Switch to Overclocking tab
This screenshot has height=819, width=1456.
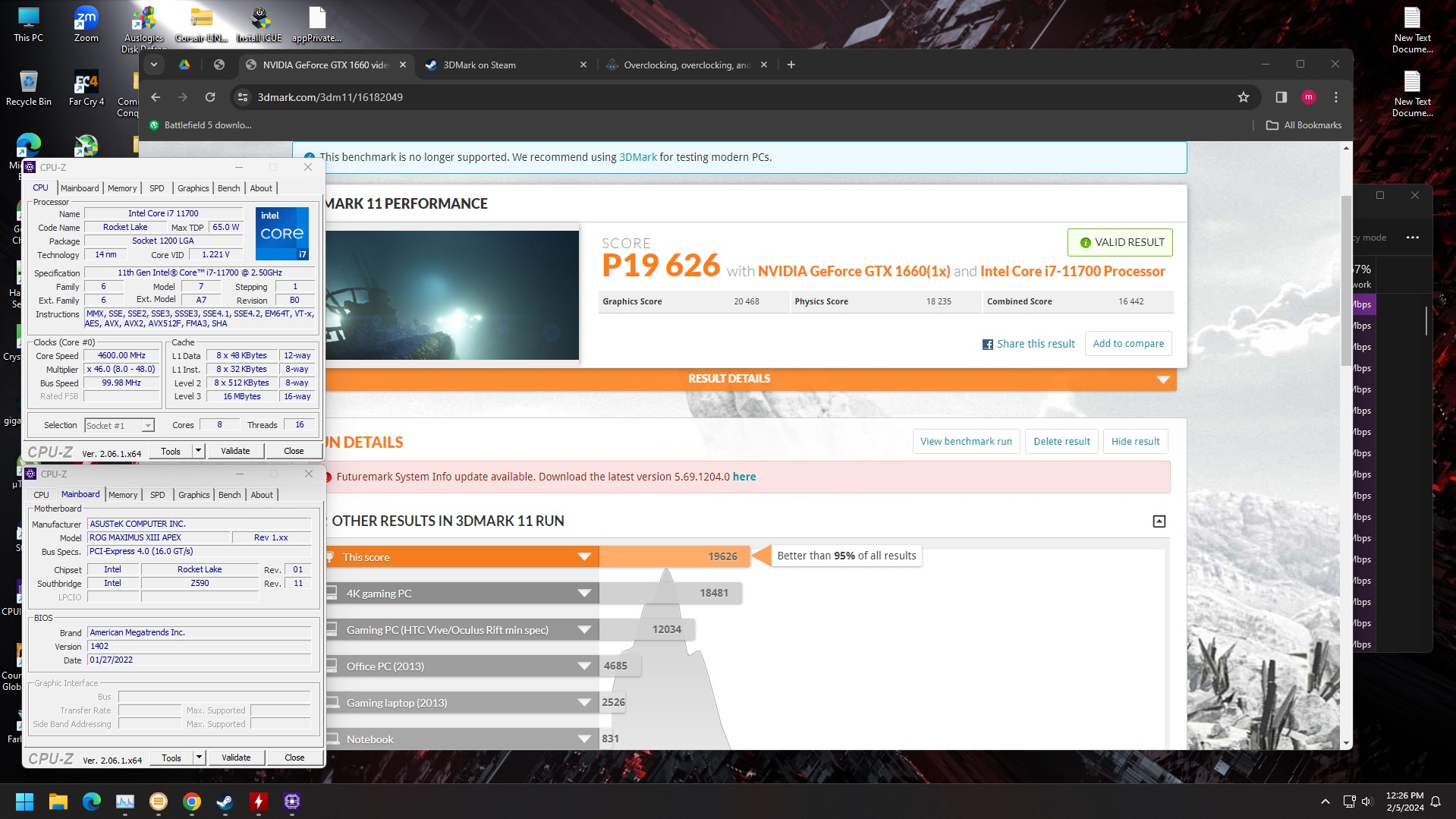[687, 65]
